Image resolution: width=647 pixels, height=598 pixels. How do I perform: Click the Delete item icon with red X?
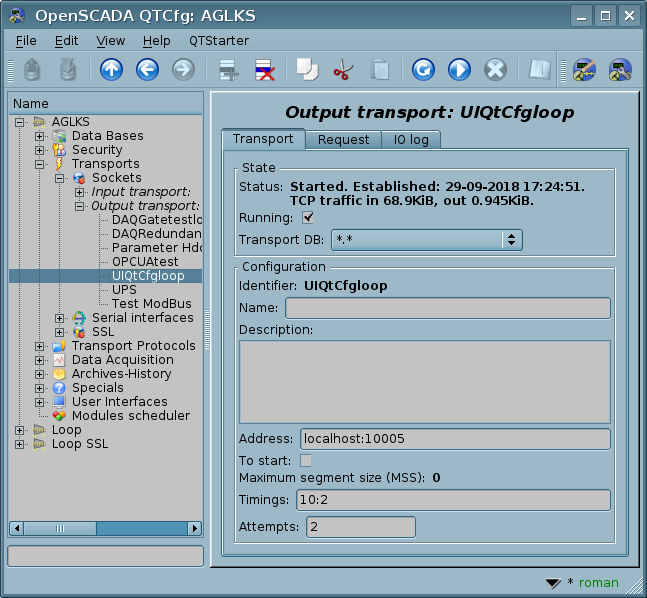[264, 69]
